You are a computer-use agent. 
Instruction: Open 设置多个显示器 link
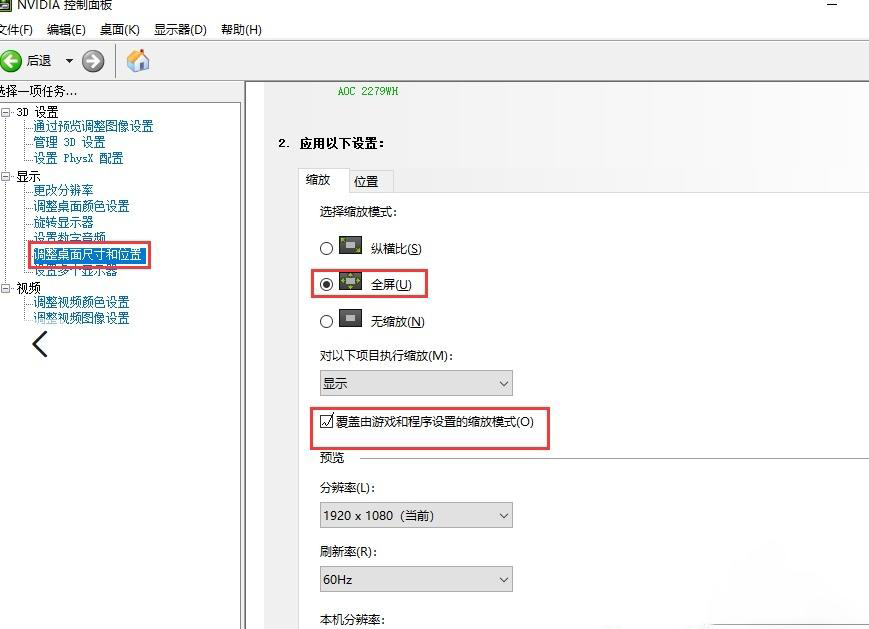click(75, 270)
